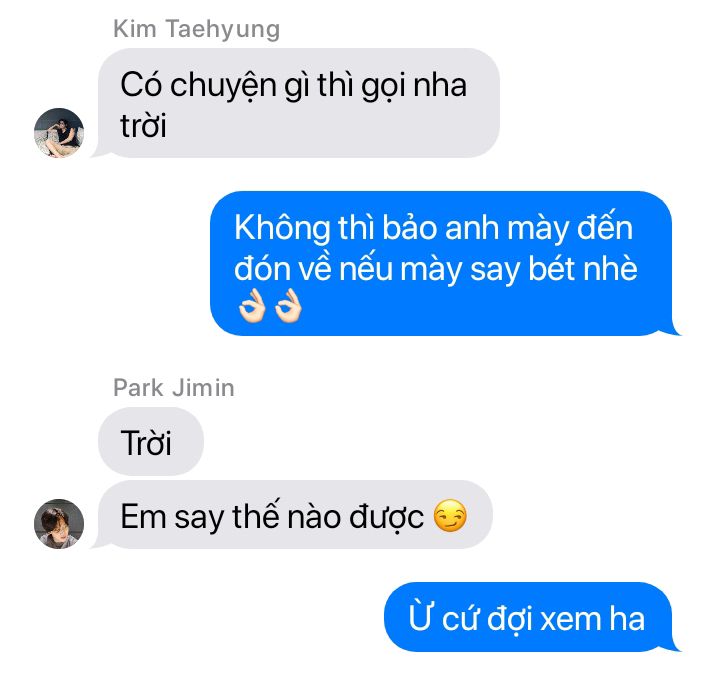Tap the Kim Taehyung sender name
Image resolution: width=720 pixels, height=684 pixels.
[x=197, y=29]
